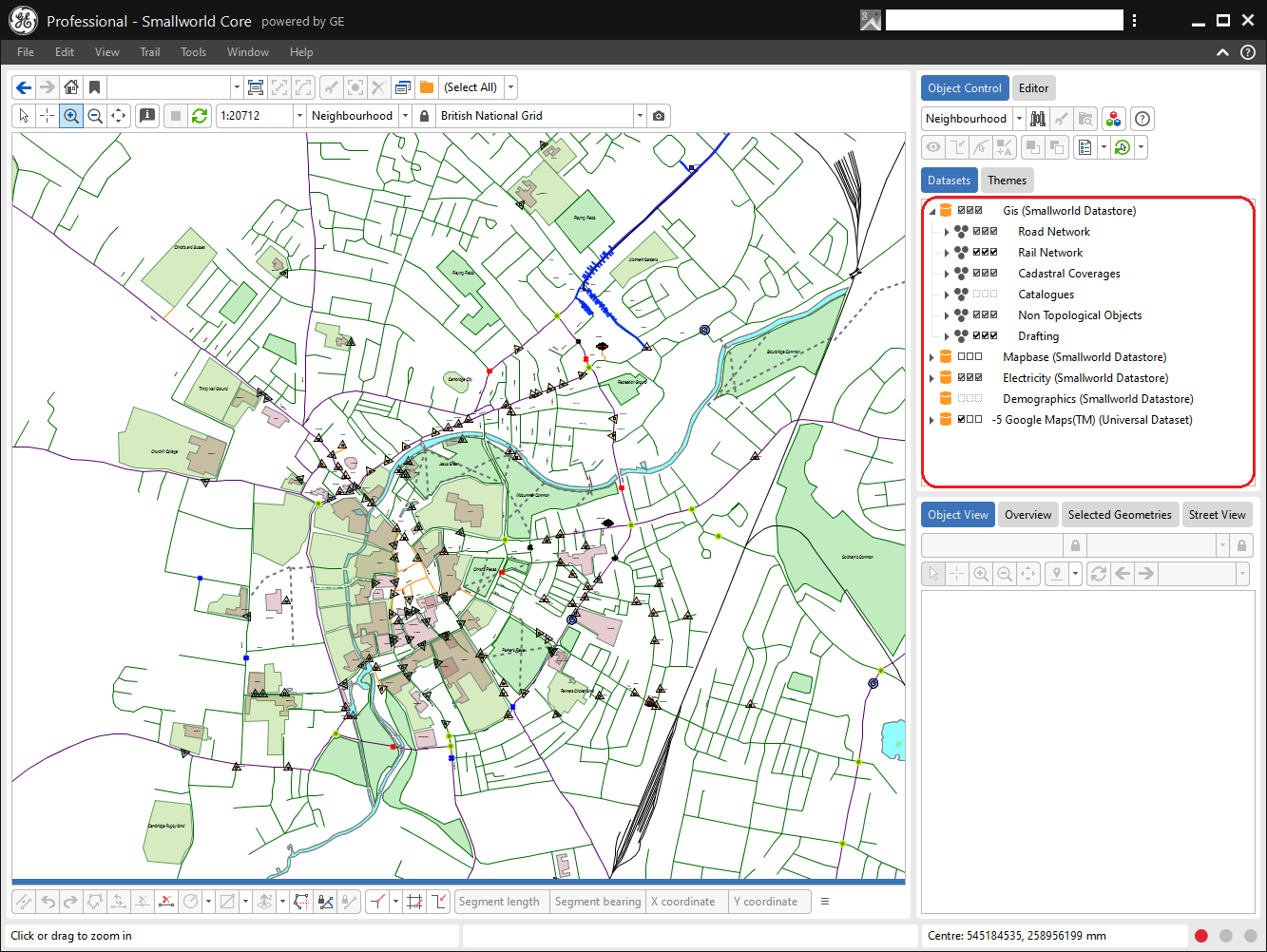Click the blue edit geometry icon
The height and width of the screenshot is (952, 1267).
pos(325,902)
